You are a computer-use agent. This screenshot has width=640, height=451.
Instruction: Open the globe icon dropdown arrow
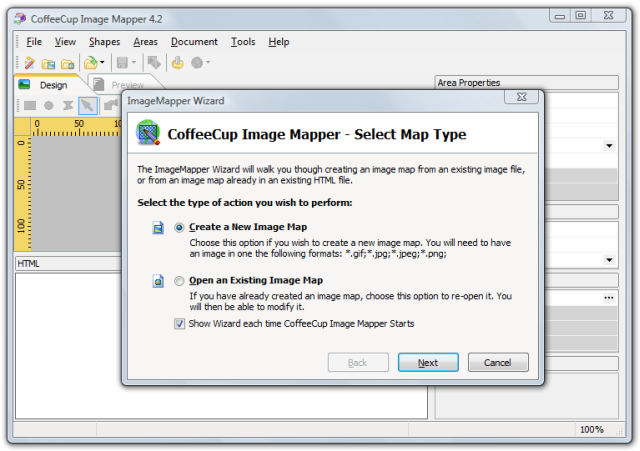pos(208,62)
